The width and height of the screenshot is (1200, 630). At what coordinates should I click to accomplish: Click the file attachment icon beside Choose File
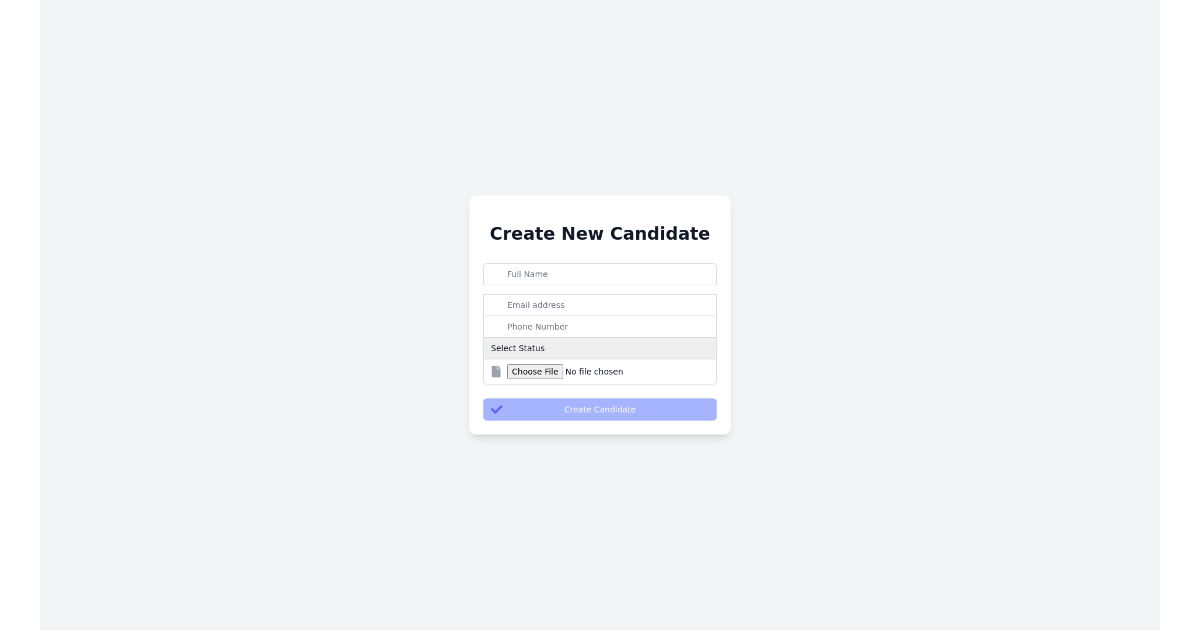(x=496, y=371)
